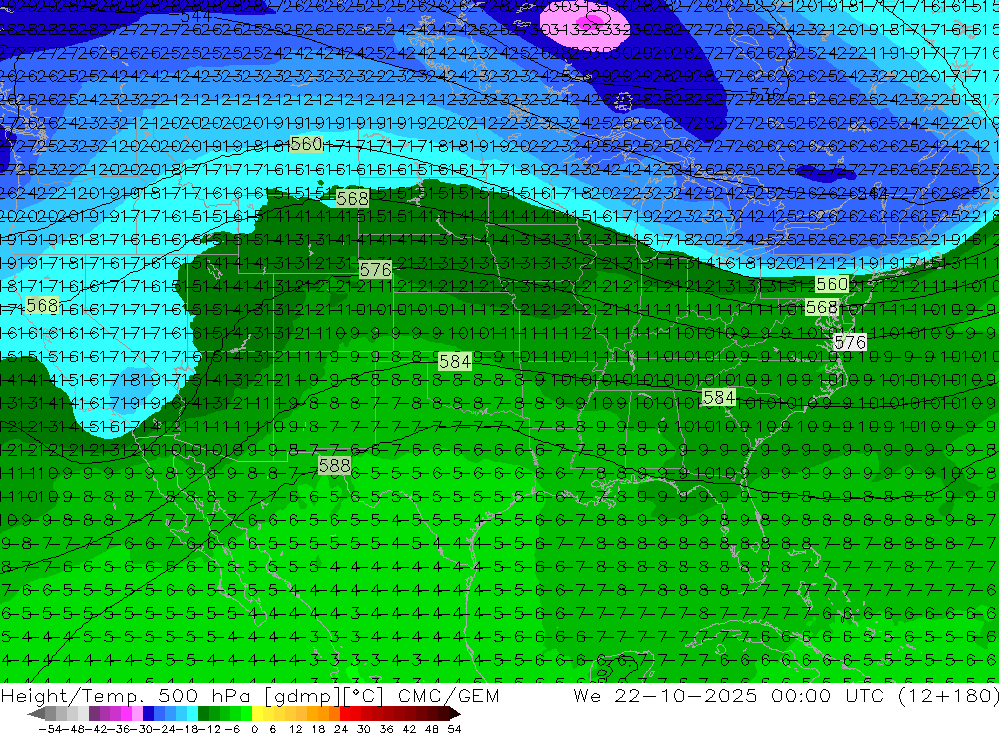Screen dimensions: 1000x733
Task: Click the '30' legend value
Action: (364, 729)
